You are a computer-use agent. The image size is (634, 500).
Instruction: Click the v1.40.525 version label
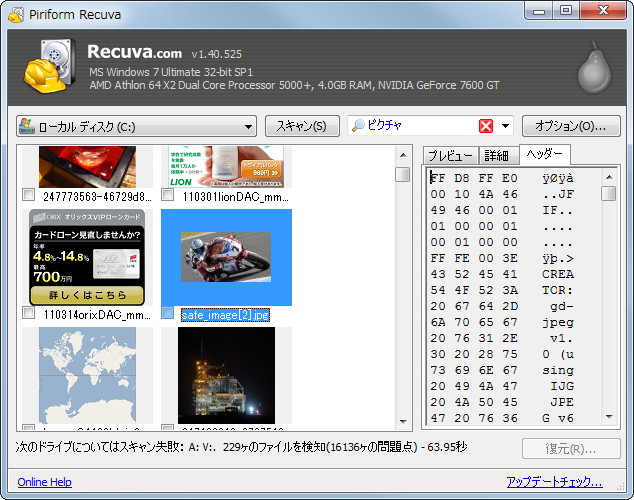(217, 54)
